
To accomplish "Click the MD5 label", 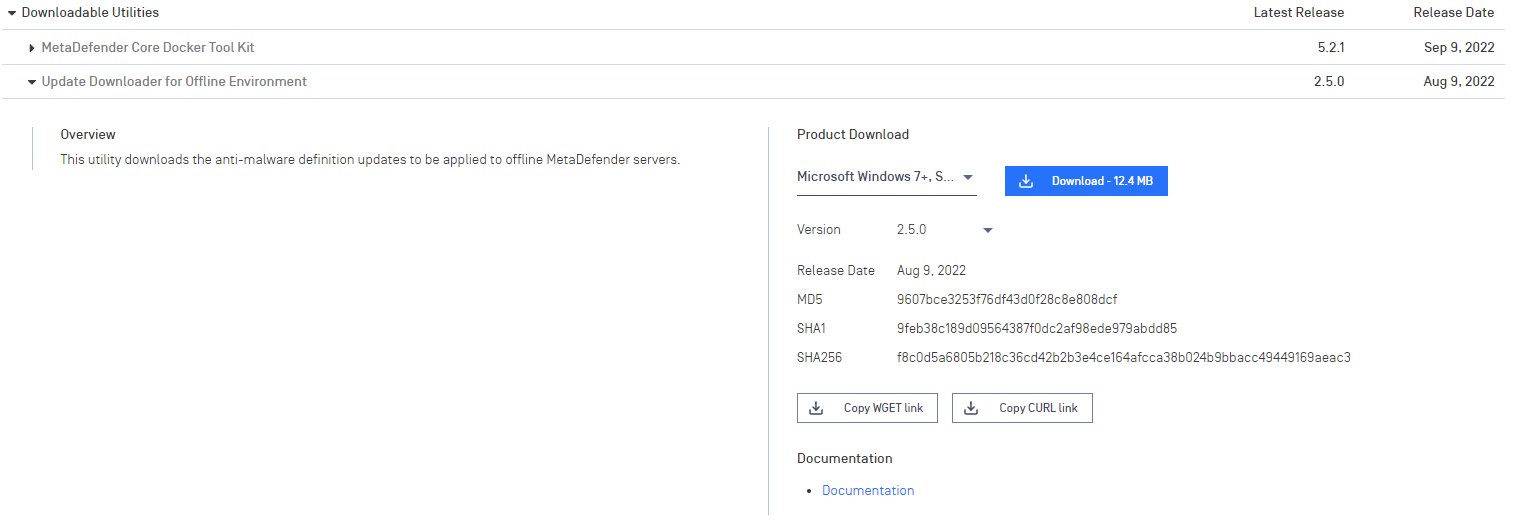I will coord(809,299).
